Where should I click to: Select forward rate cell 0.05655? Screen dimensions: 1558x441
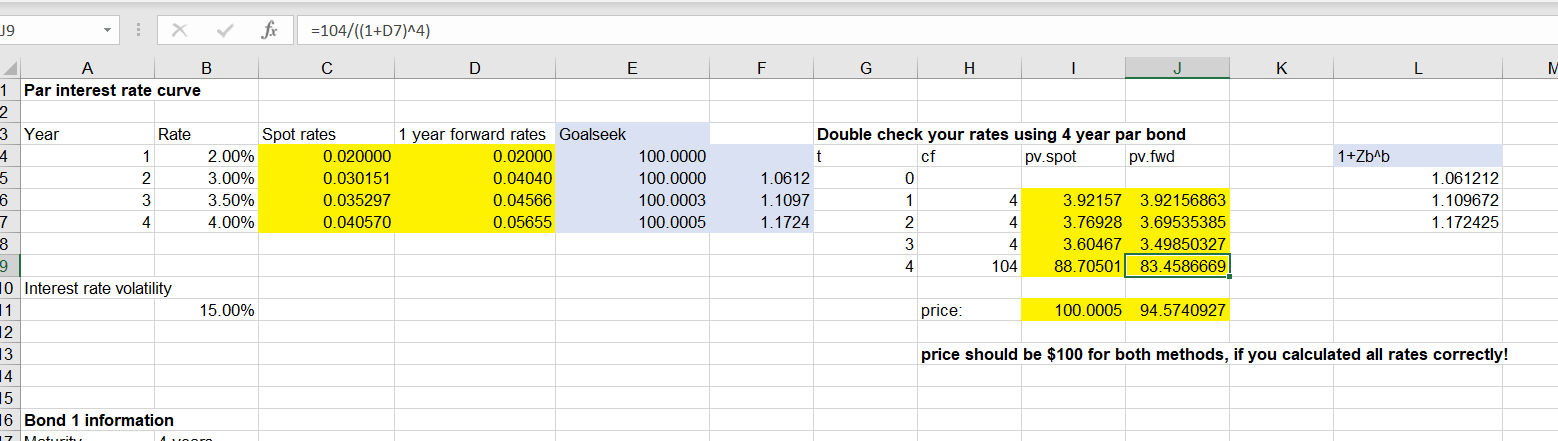(x=475, y=222)
